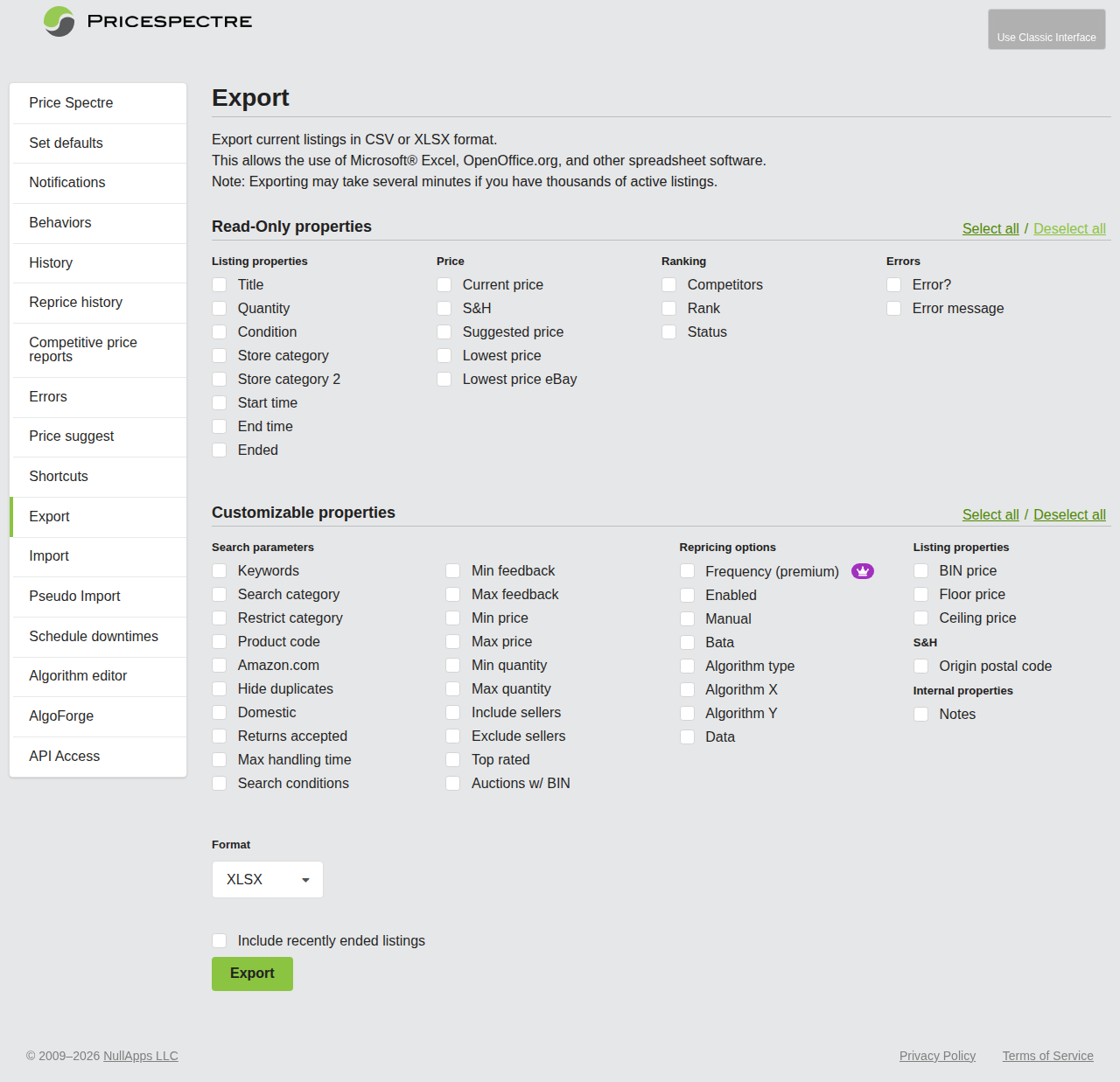Switch to the Classic Interface
Image resolution: width=1120 pixels, height=1082 pixels.
click(1046, 29)
